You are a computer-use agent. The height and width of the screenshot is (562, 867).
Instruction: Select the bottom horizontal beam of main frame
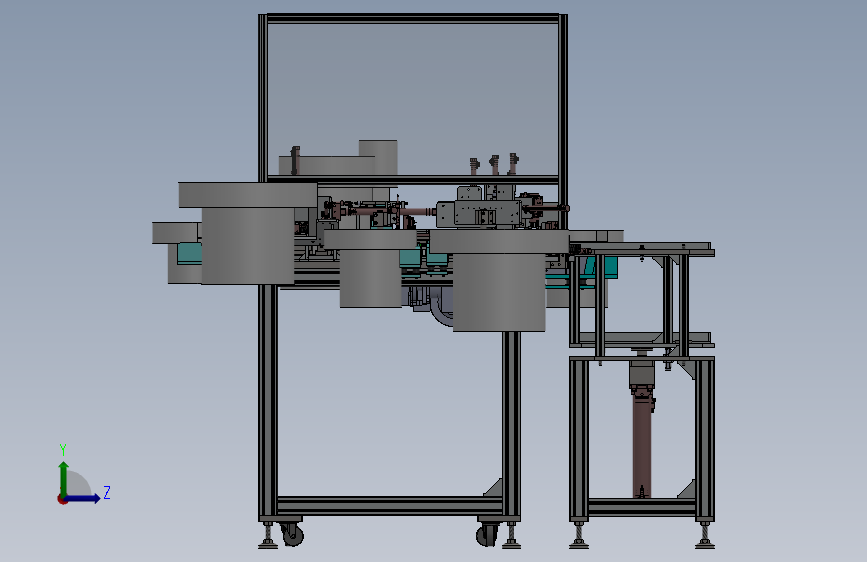(390, 506)
